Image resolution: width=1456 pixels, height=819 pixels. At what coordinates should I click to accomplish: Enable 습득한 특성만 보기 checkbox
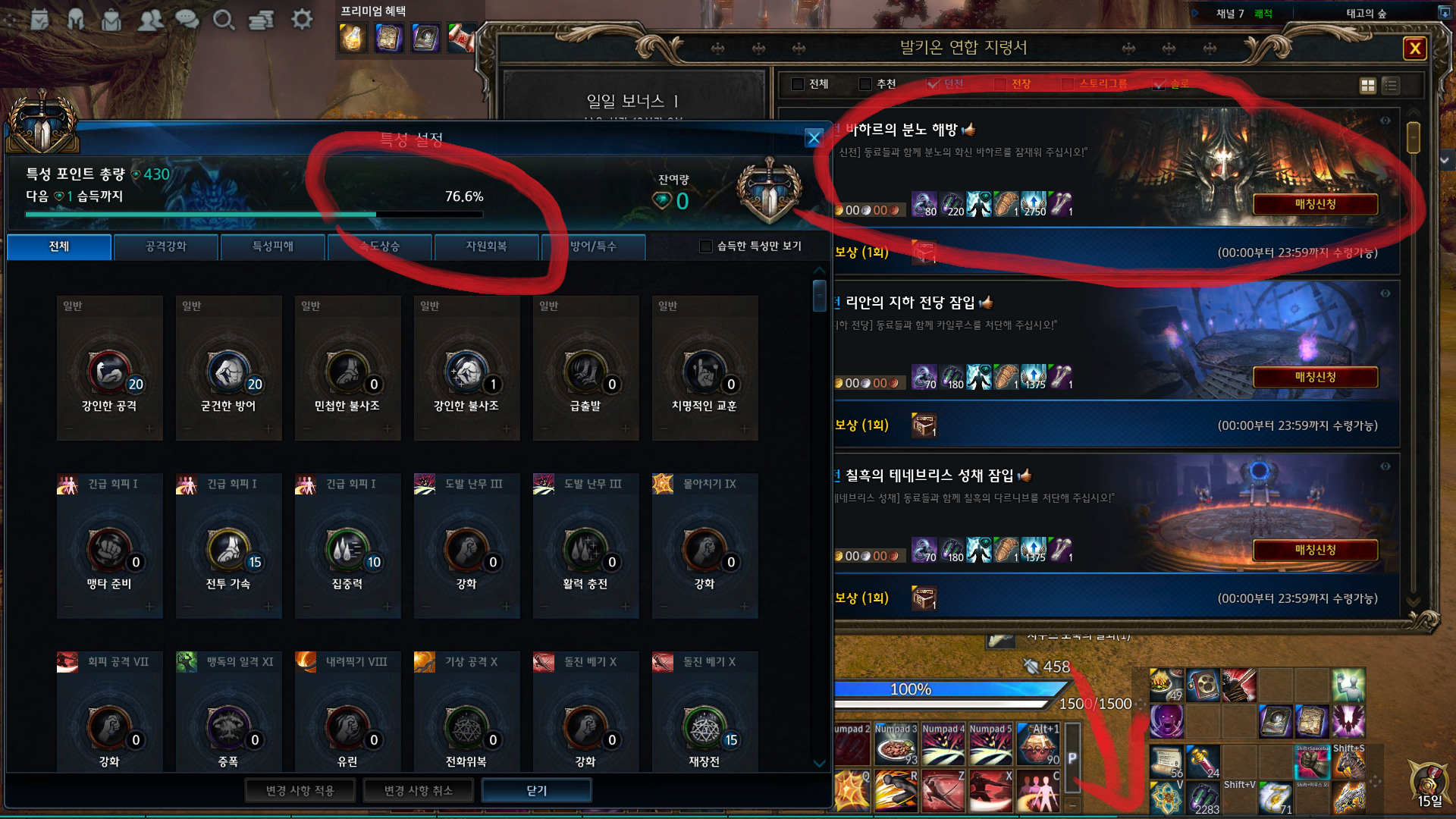pos(705,246)
